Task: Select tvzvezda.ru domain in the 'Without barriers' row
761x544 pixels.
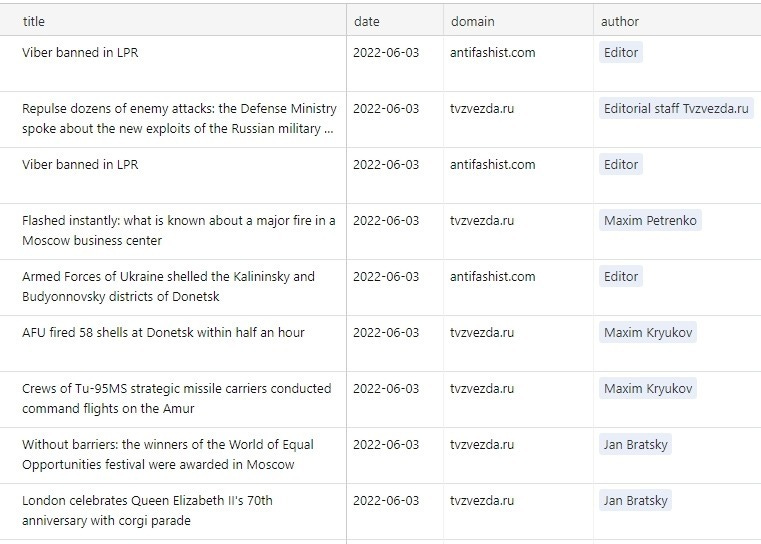Action: click(482, 445)
